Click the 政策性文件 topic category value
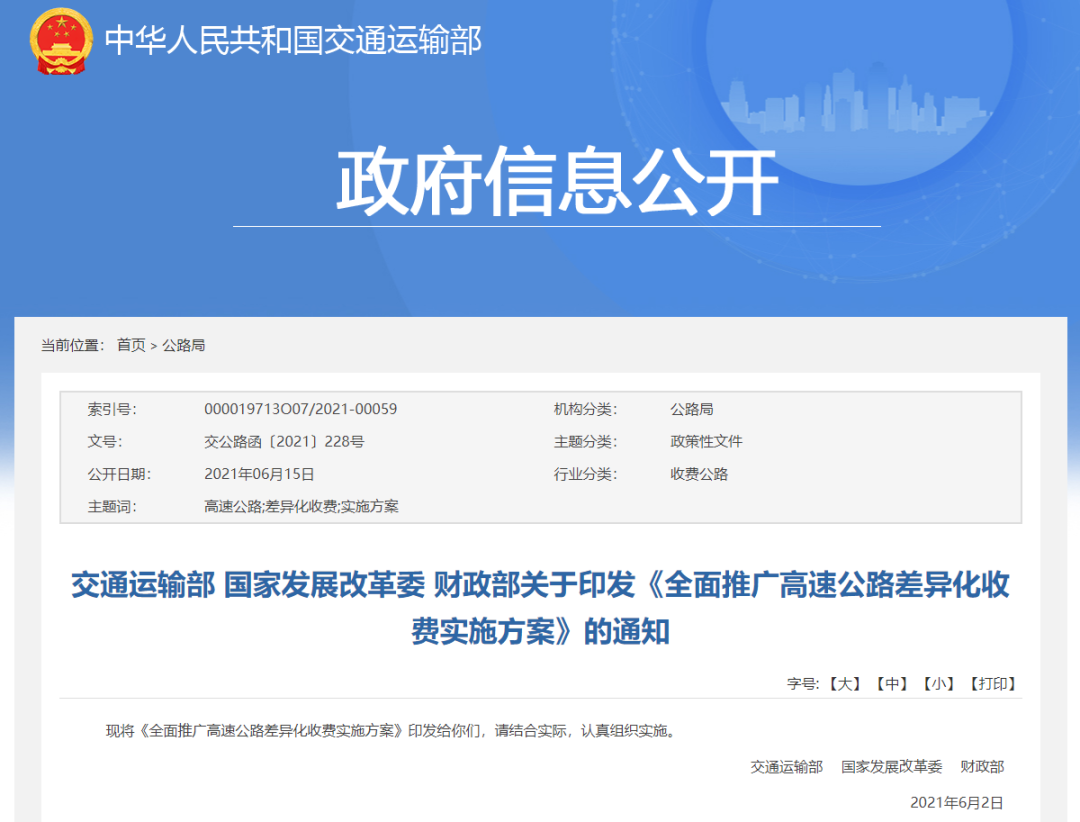This screenshot has width=1080, height=822. 706,442
